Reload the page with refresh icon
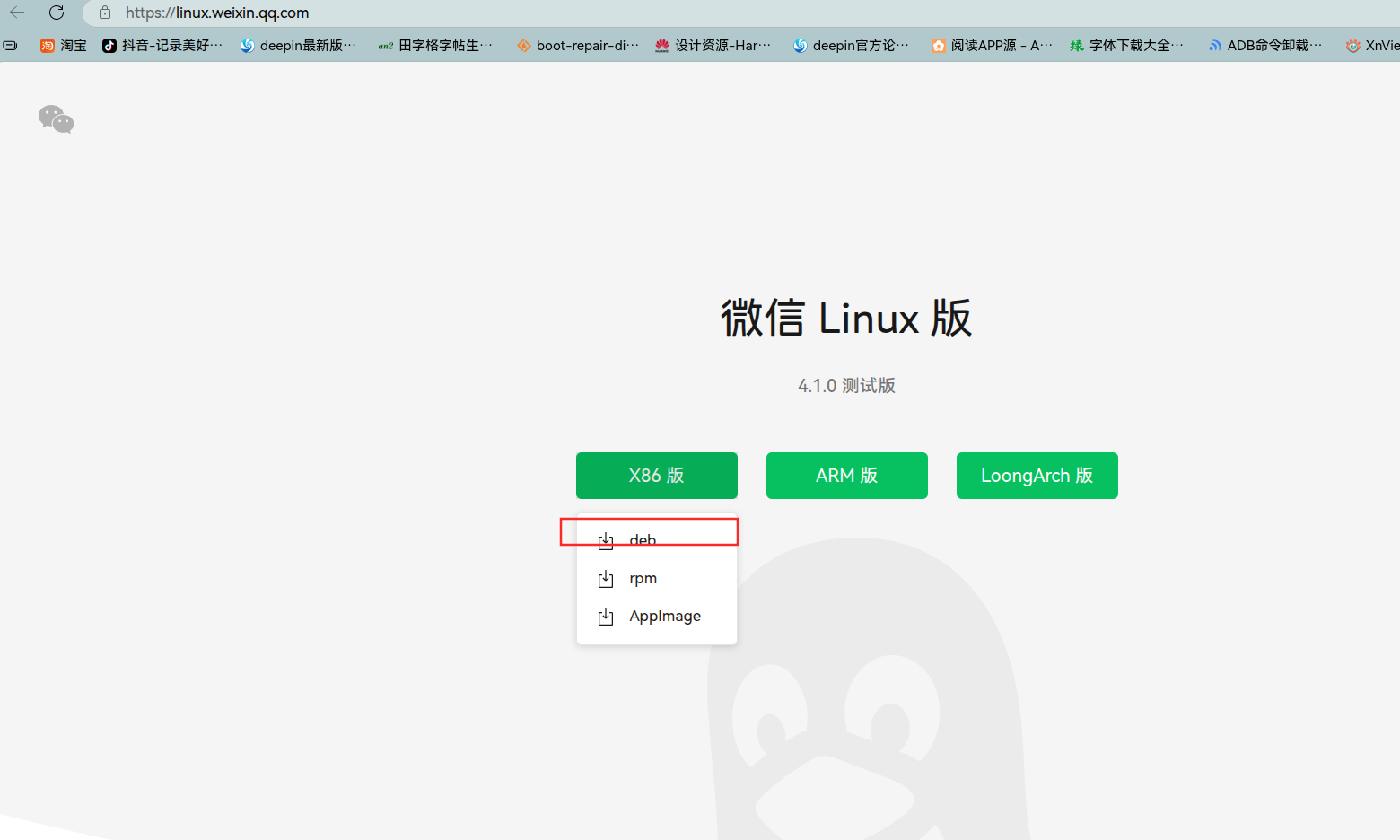1400x840 pixels. point(57,13)
